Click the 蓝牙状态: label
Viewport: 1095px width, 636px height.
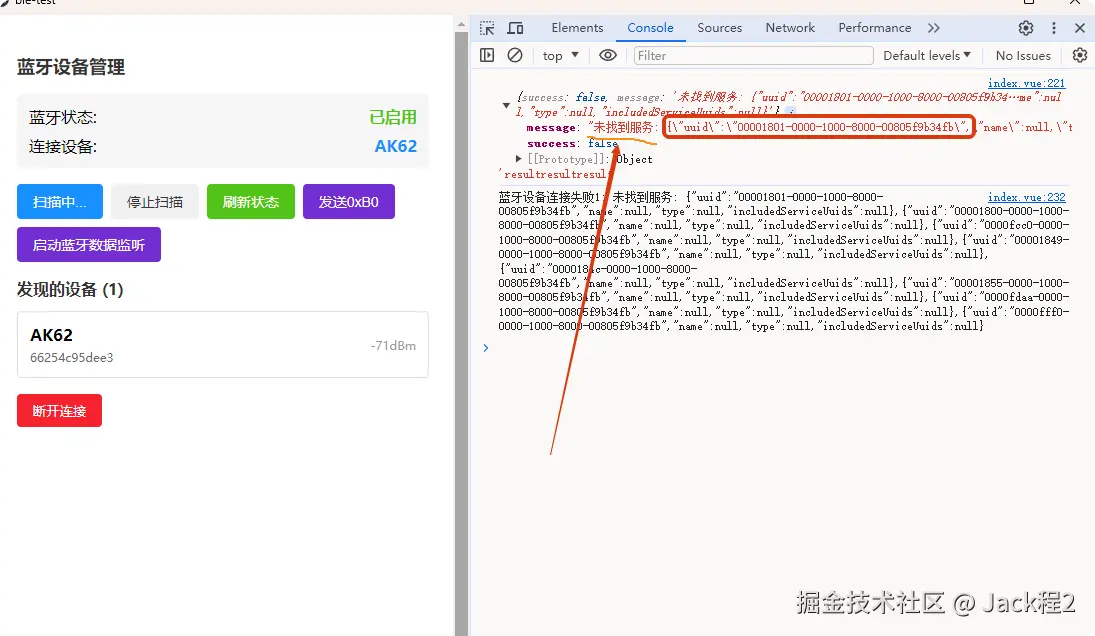click(62, 117)
